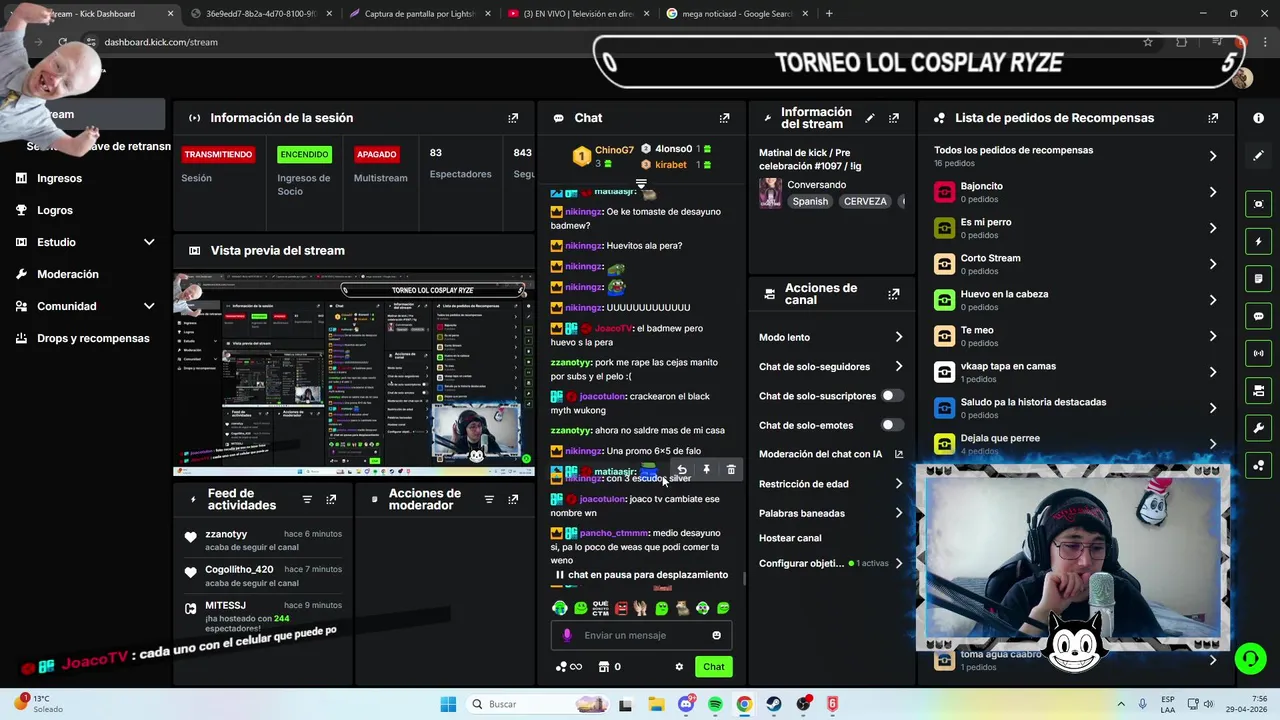The width and height of the screenshot is (1280, 720).
Task: Open the info icon in the right sidebar
Action: pyautogui.click(x=1258, y=118)
